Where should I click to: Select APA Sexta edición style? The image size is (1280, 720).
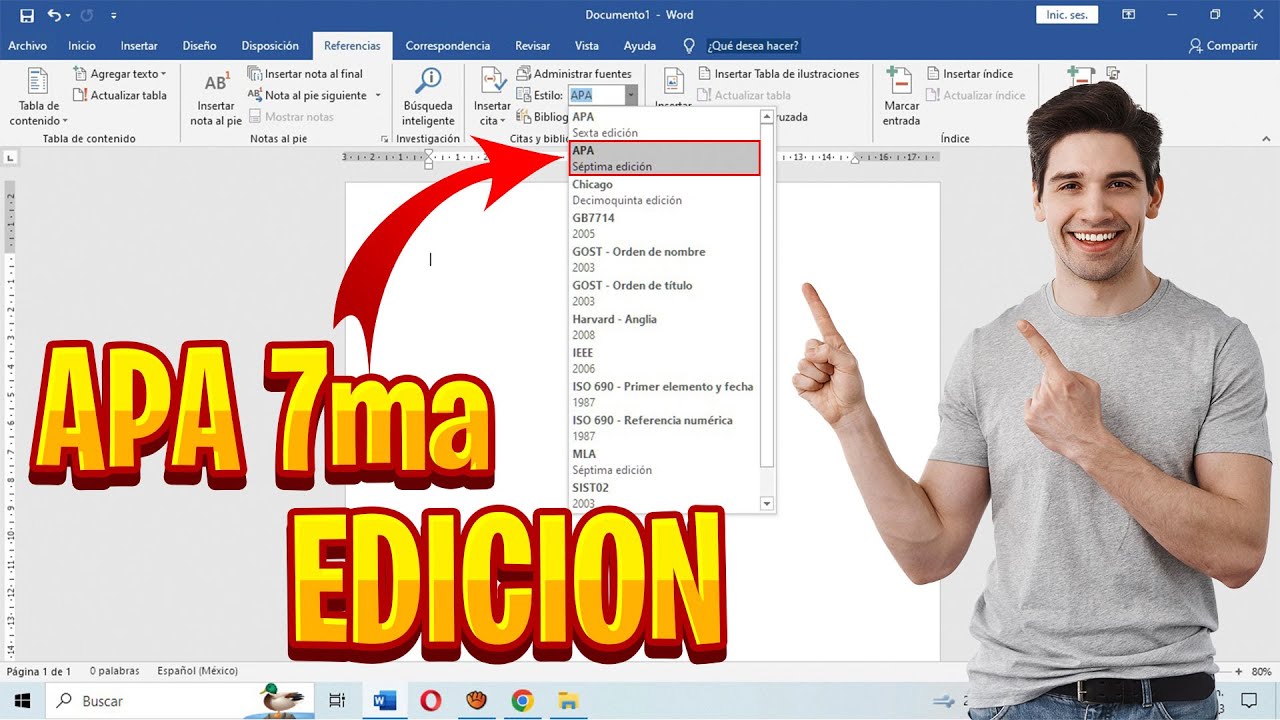point(664,125)
